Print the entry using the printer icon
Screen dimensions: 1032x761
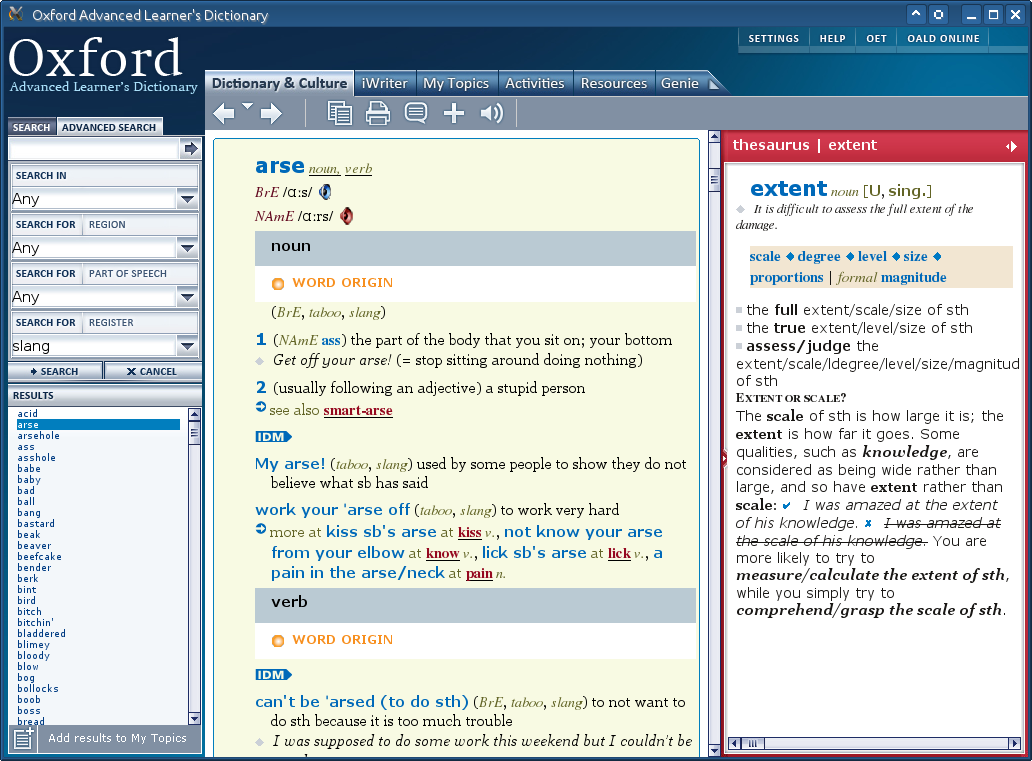(x=378, y=113)
